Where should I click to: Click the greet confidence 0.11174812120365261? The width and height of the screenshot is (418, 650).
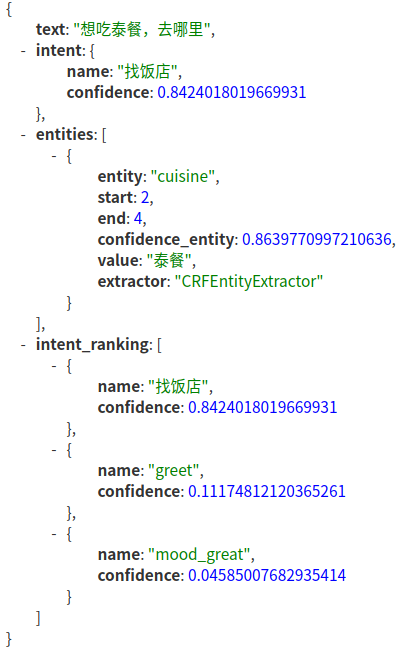[267, 492]
